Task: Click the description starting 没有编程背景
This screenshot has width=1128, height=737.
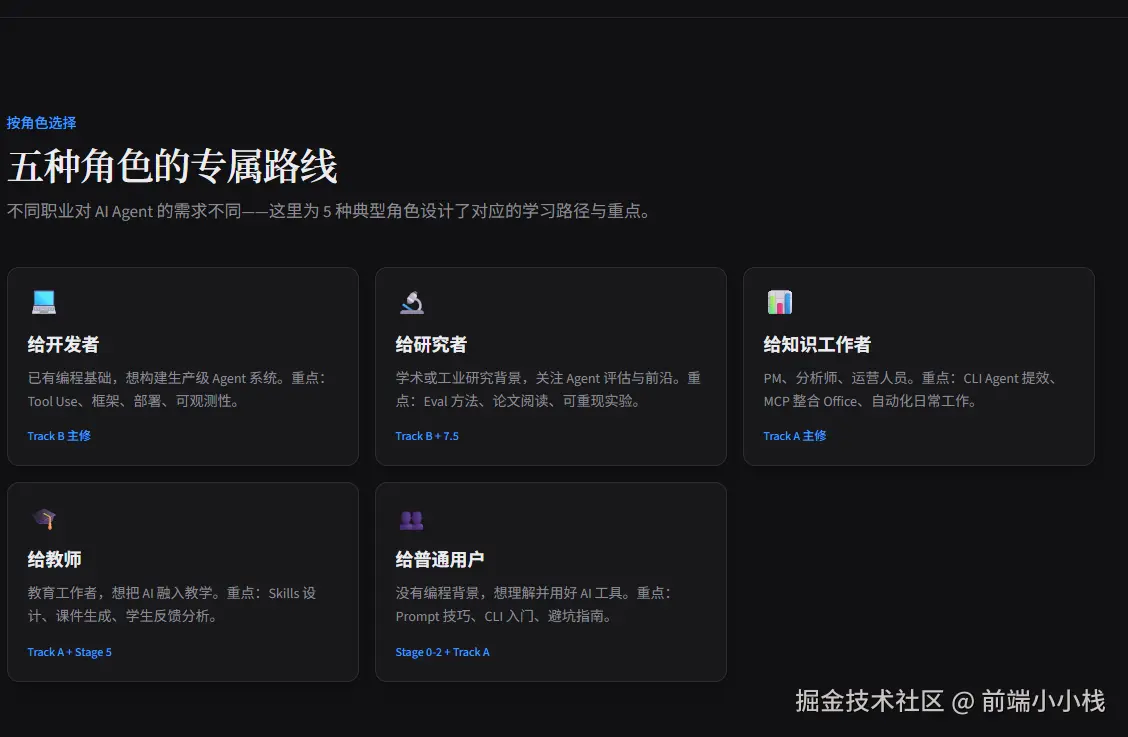Action: click(533, 605)
